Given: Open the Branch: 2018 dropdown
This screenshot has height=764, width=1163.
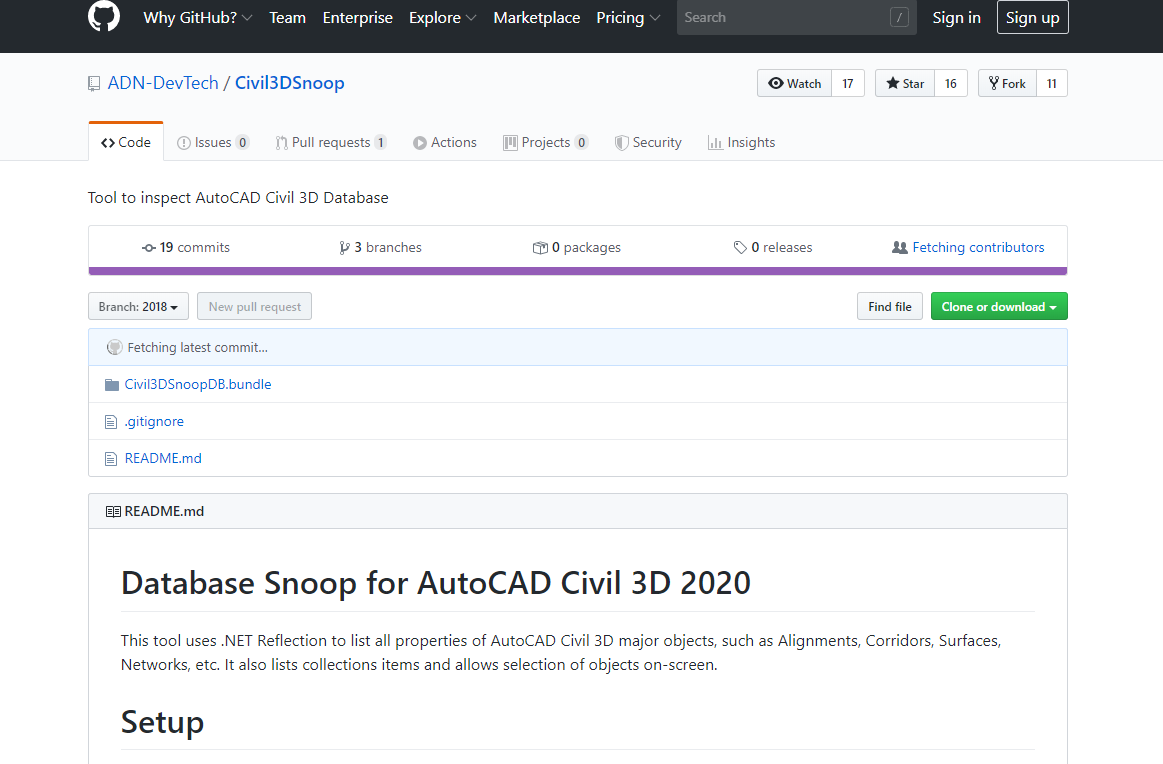Looking at the screenshot, I should point(138,306).
